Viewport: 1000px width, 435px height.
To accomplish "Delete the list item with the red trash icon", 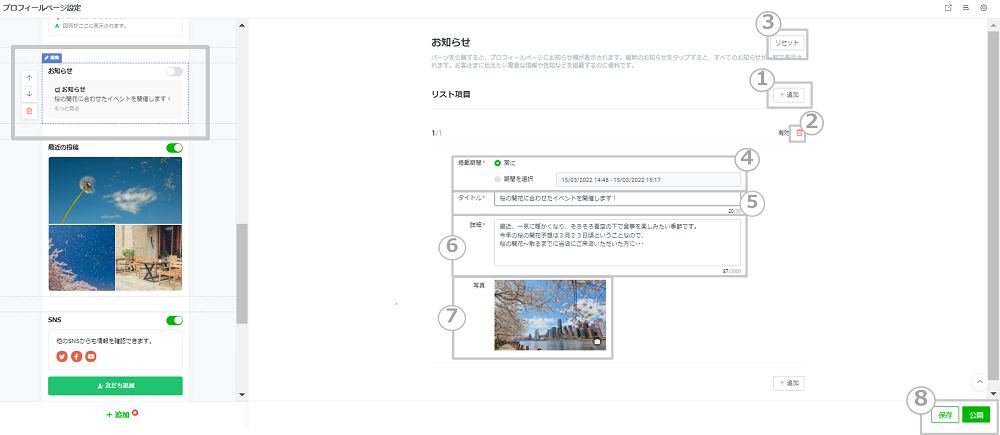I will (x=799, y=133).
